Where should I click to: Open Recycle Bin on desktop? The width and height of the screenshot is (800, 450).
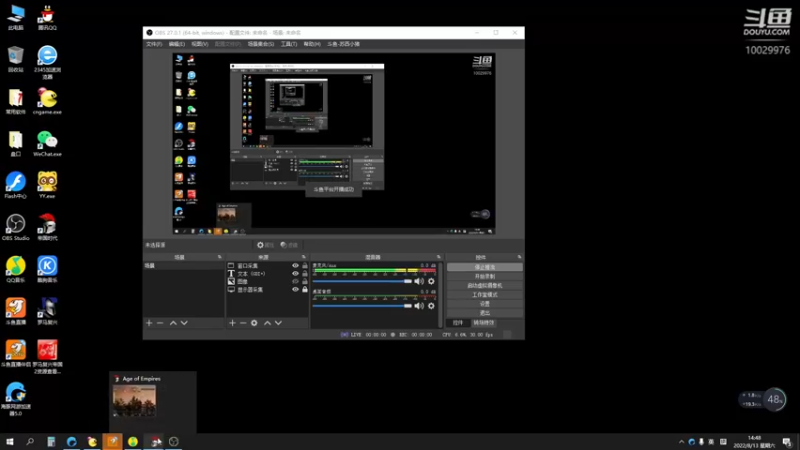coord(16,59)
